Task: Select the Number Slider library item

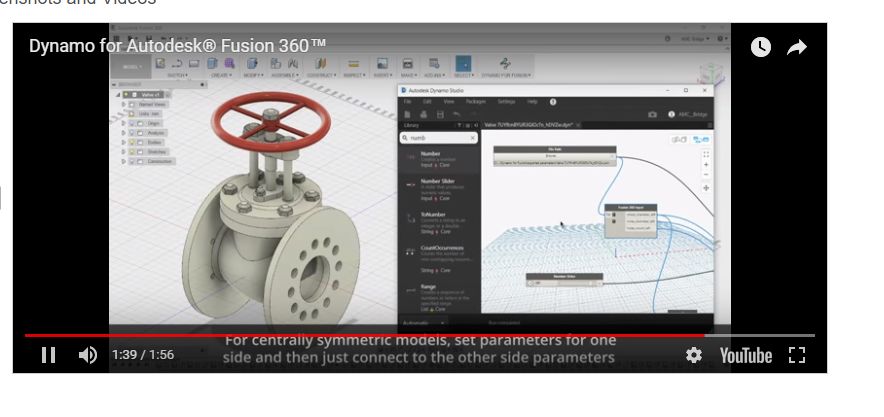Action: [x=440, y=190]
